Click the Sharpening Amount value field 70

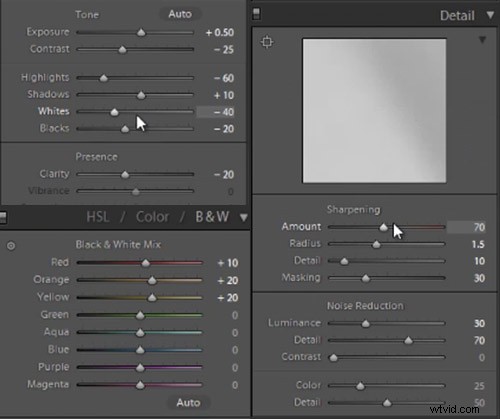tap(466, 227)
